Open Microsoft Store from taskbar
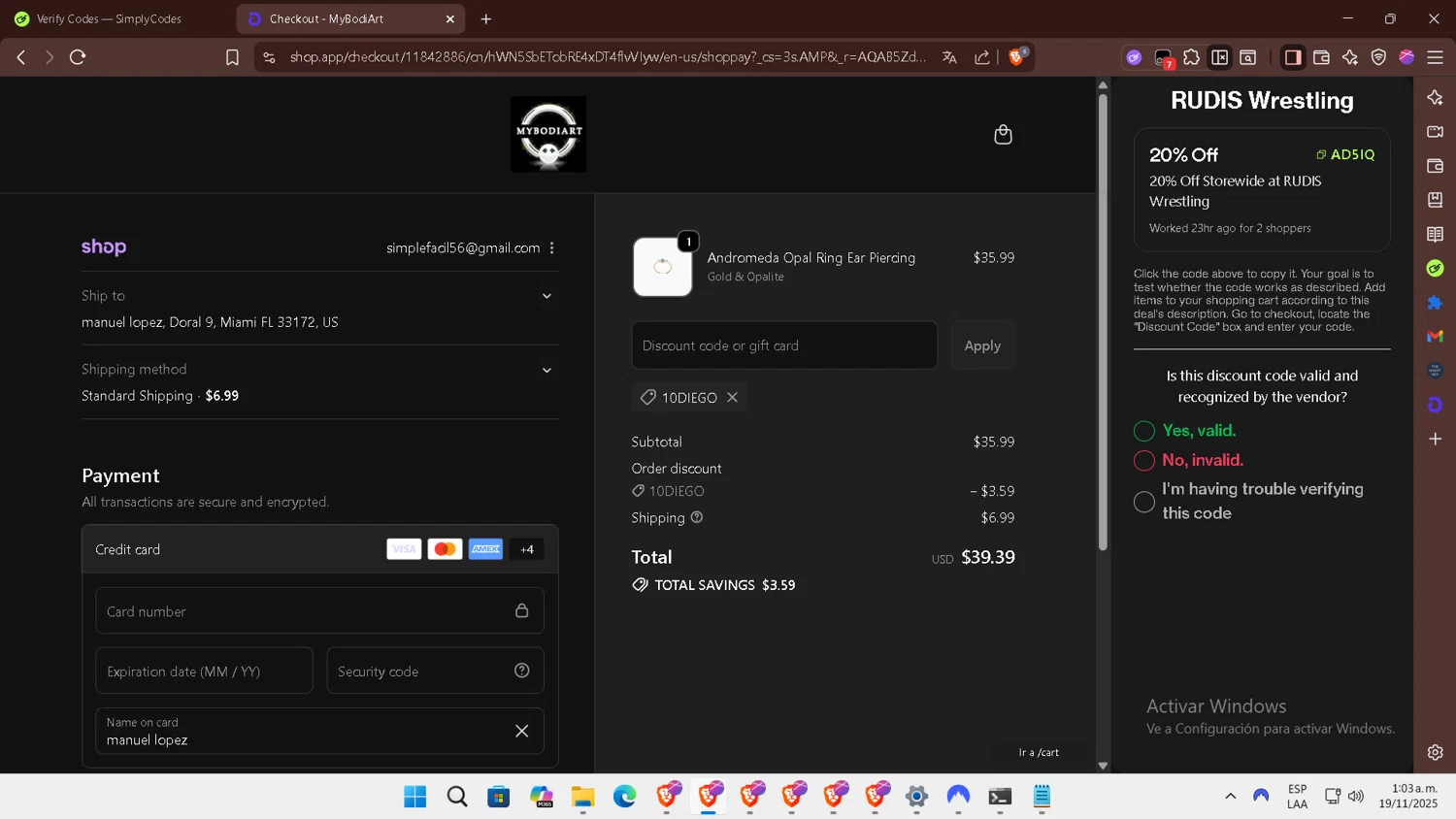This screenshot has height=819, width=1456. coord(499,797)
